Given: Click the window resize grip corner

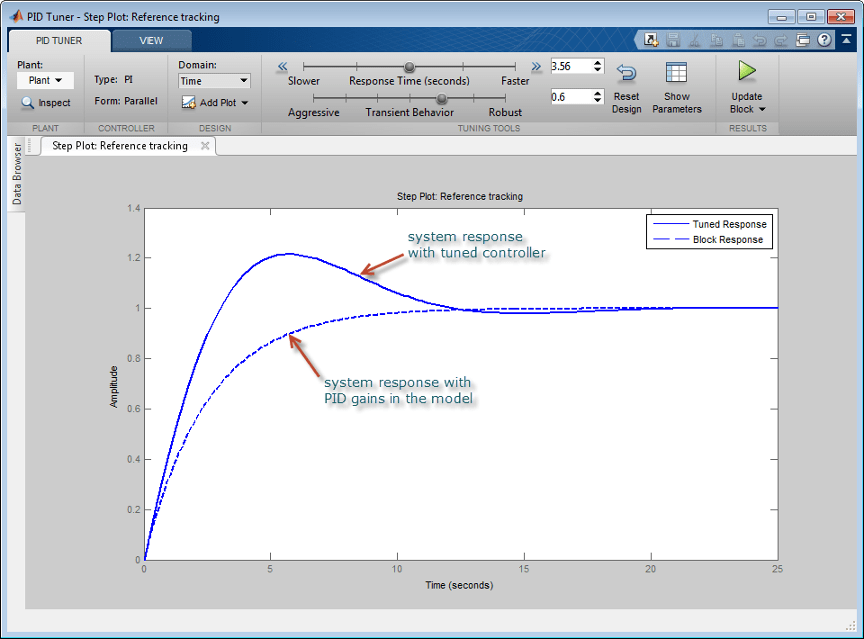Looking at the screenshot, I should tap(850, 626).
